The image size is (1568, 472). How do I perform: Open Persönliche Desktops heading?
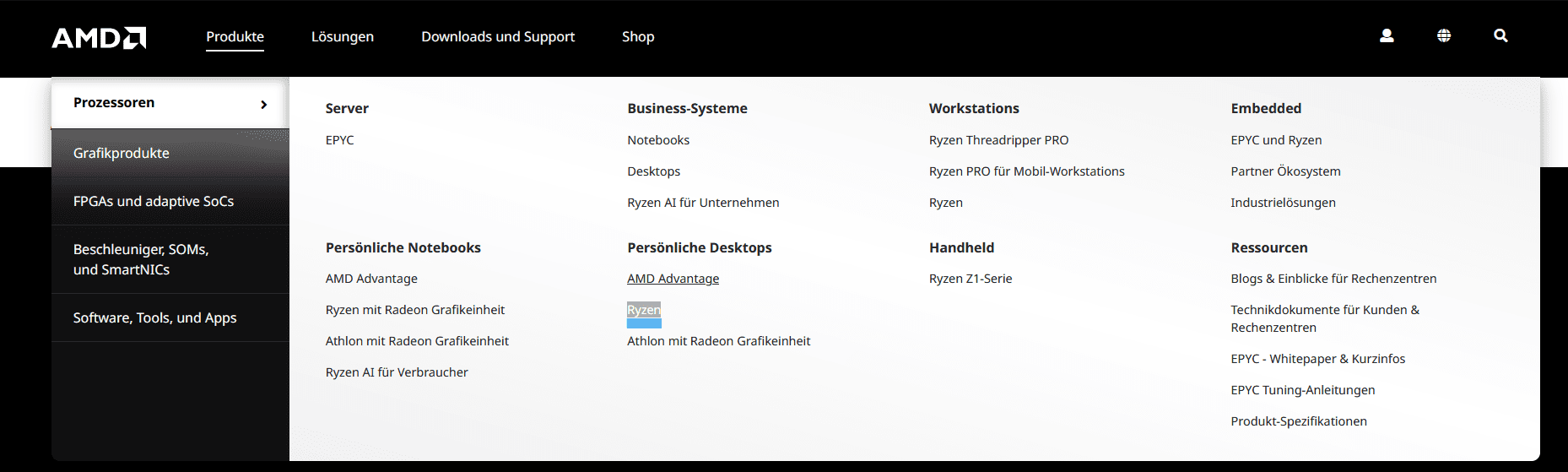(700, 247)
